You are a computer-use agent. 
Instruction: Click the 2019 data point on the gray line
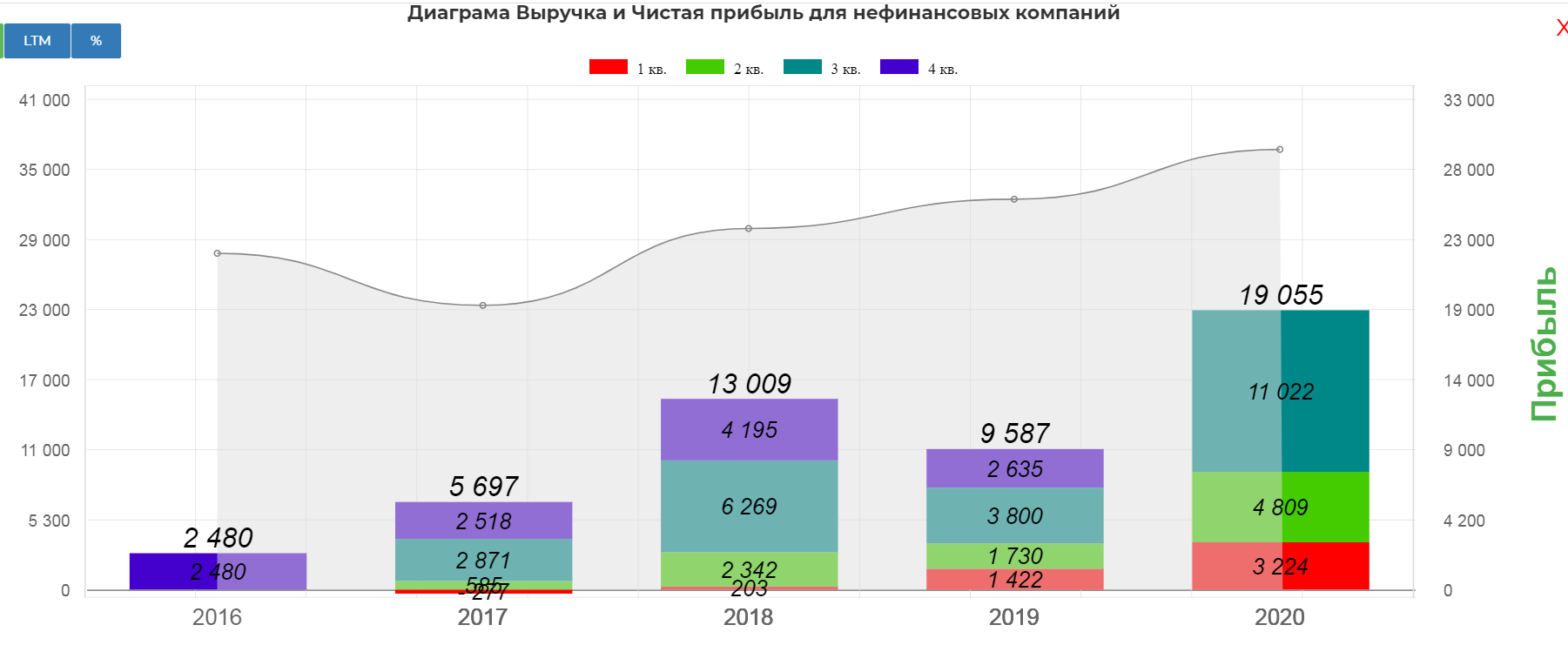coord(1014,199)
